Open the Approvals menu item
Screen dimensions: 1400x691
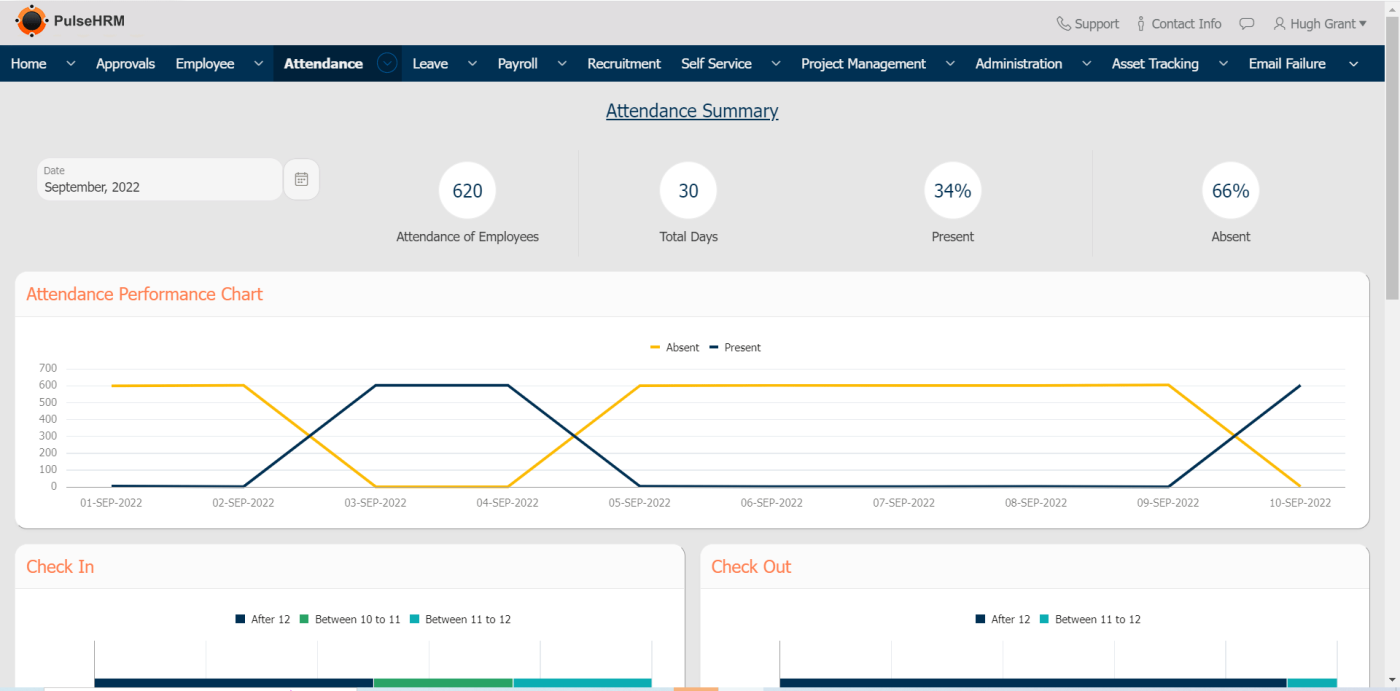125,64
